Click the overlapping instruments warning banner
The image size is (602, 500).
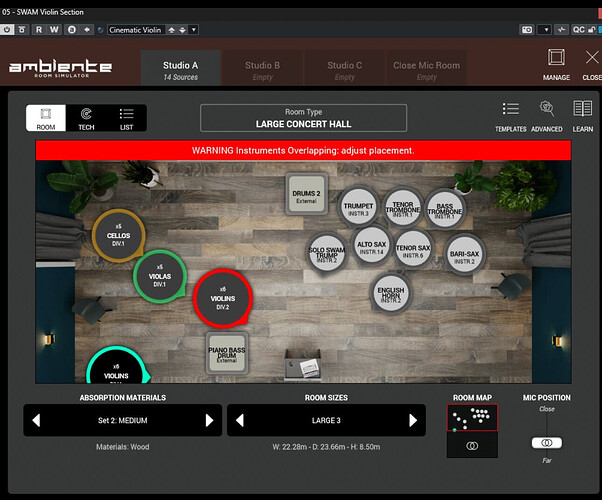(x=303, y=150)
